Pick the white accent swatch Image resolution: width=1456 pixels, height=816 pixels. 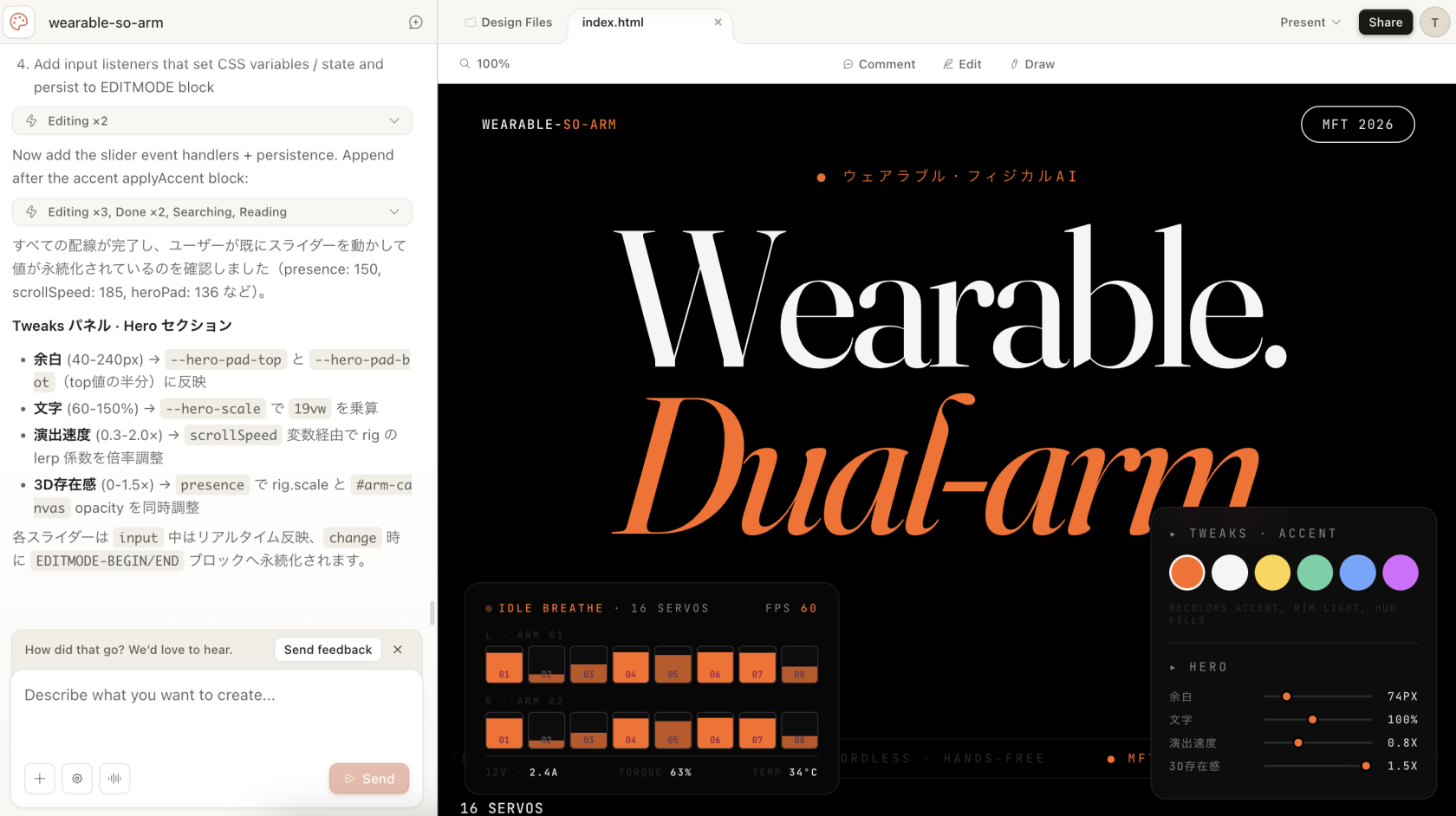[1230, 573]
